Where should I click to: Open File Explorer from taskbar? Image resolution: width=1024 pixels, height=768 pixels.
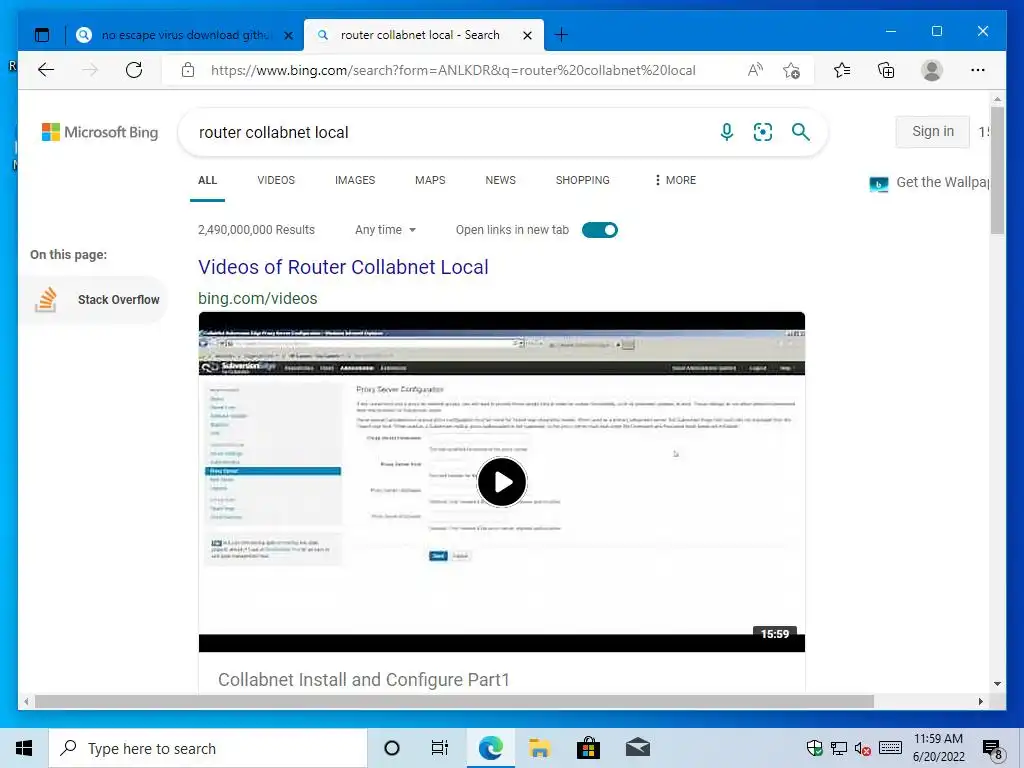point(539,748)
